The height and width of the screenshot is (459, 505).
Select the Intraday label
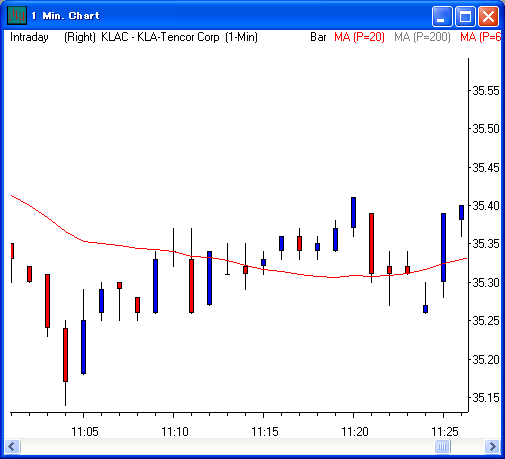29,37
